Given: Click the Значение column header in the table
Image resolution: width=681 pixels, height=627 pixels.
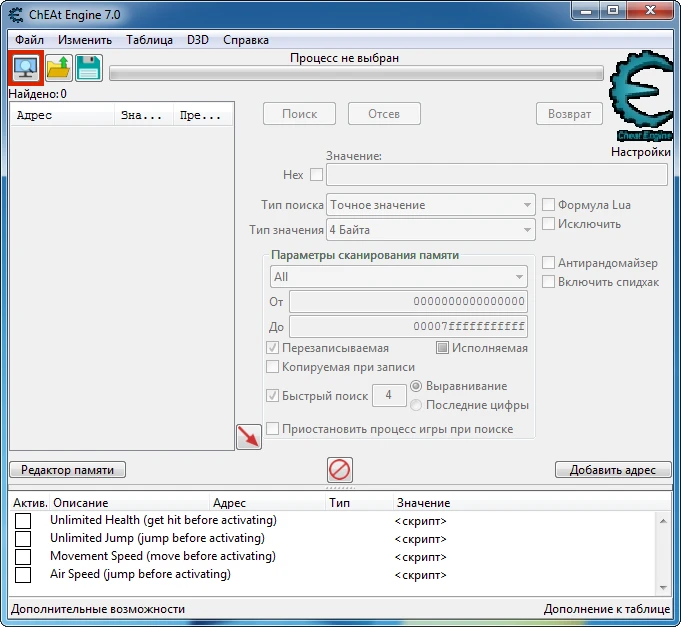Looking at the screenshot, I should point(532,503).
